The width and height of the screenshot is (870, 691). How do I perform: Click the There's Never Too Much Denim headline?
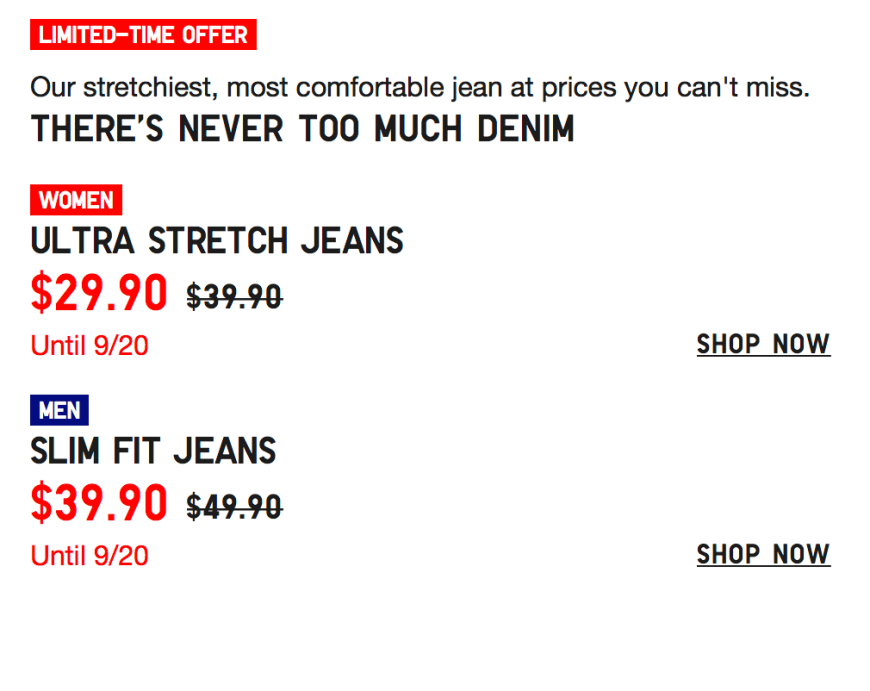coord(302,129)
